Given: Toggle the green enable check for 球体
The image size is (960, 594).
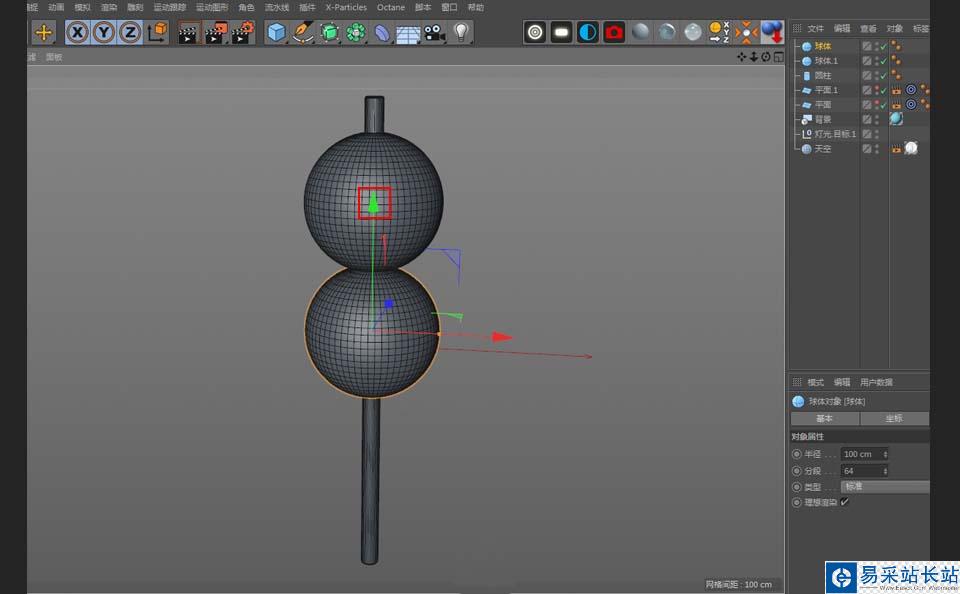Looking at the screenshot, I should pyautogui.click(x=883, y=47).
